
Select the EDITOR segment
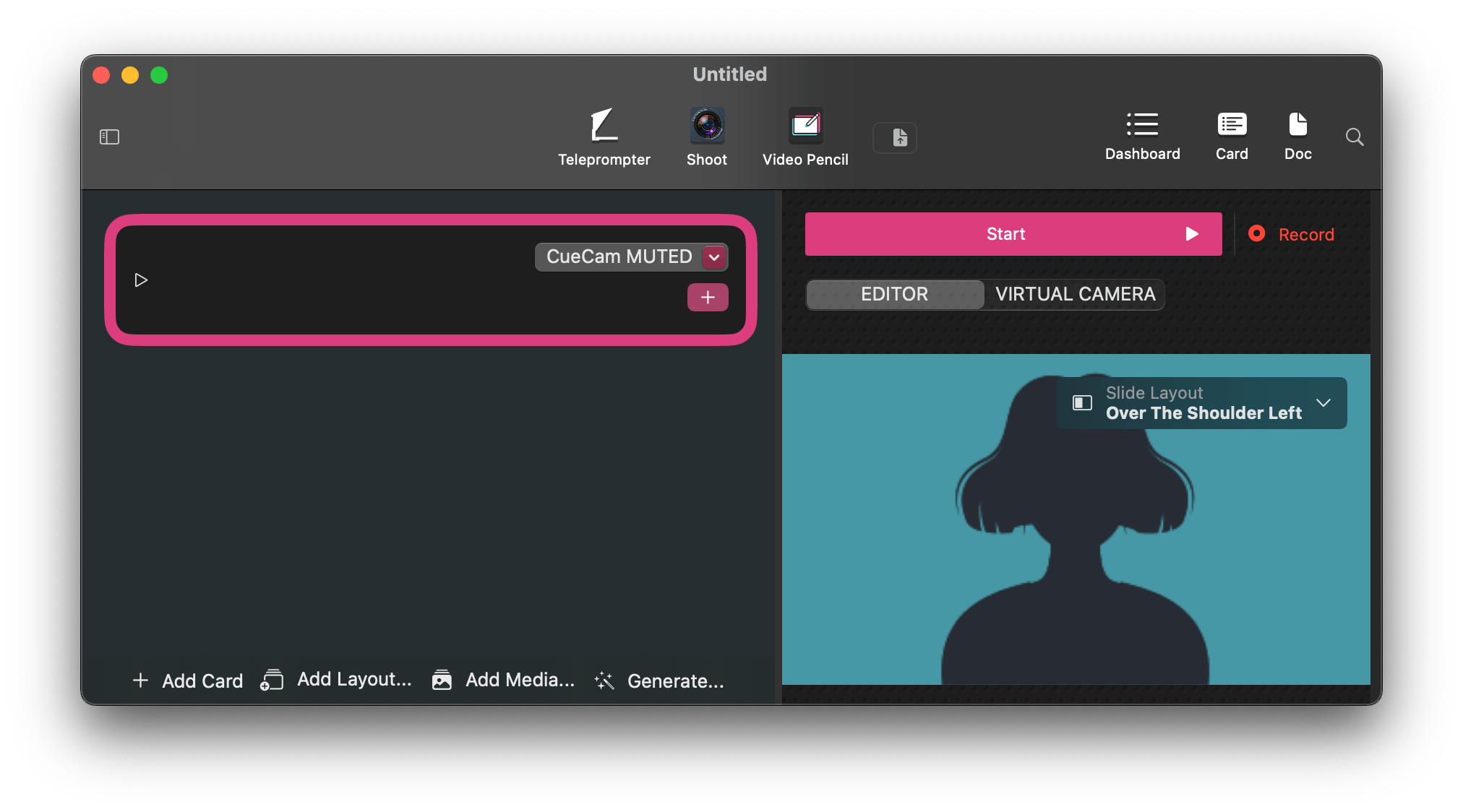894,294
